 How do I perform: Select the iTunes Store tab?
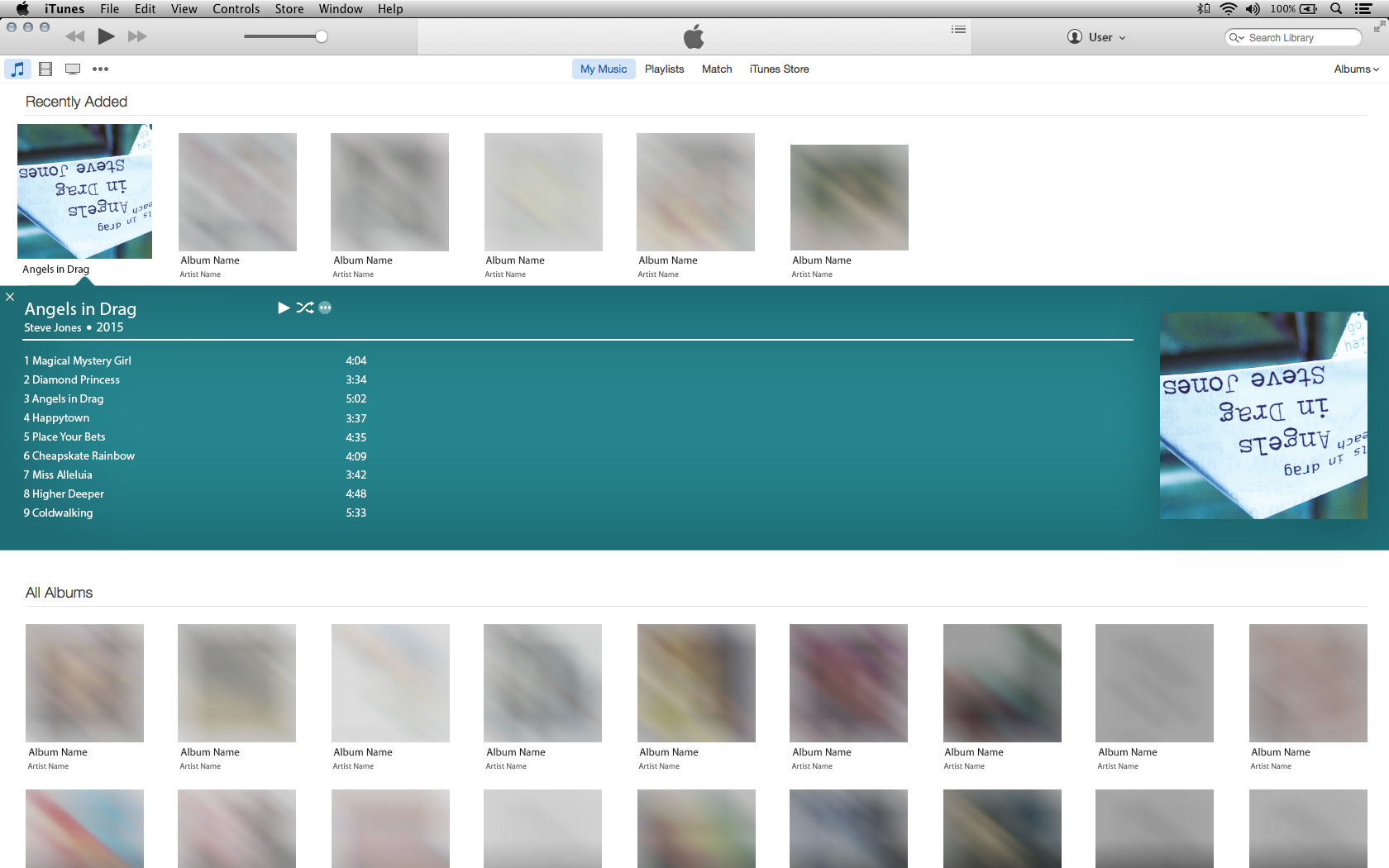point(779,69)
